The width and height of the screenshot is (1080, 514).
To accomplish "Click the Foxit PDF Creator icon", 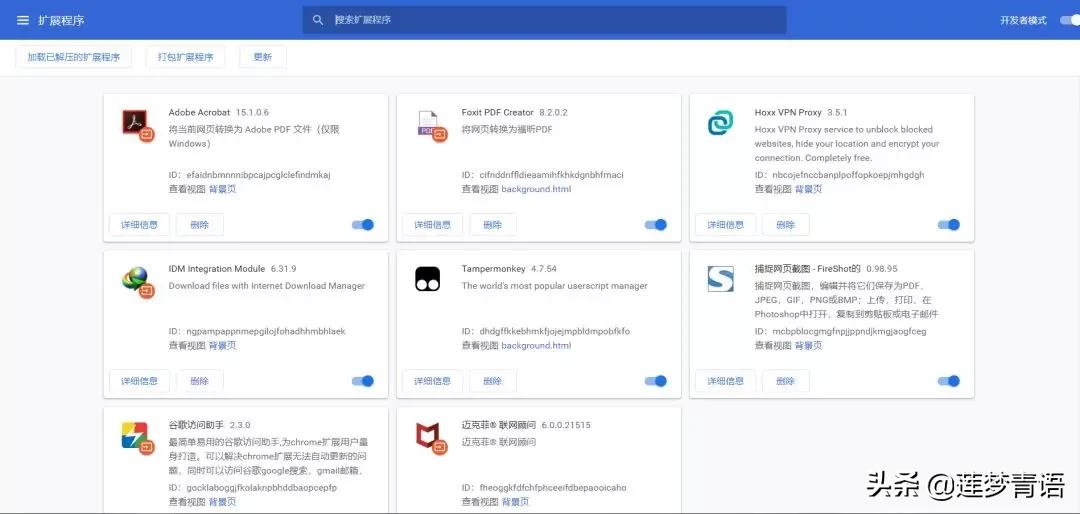I will coord(432,125).
